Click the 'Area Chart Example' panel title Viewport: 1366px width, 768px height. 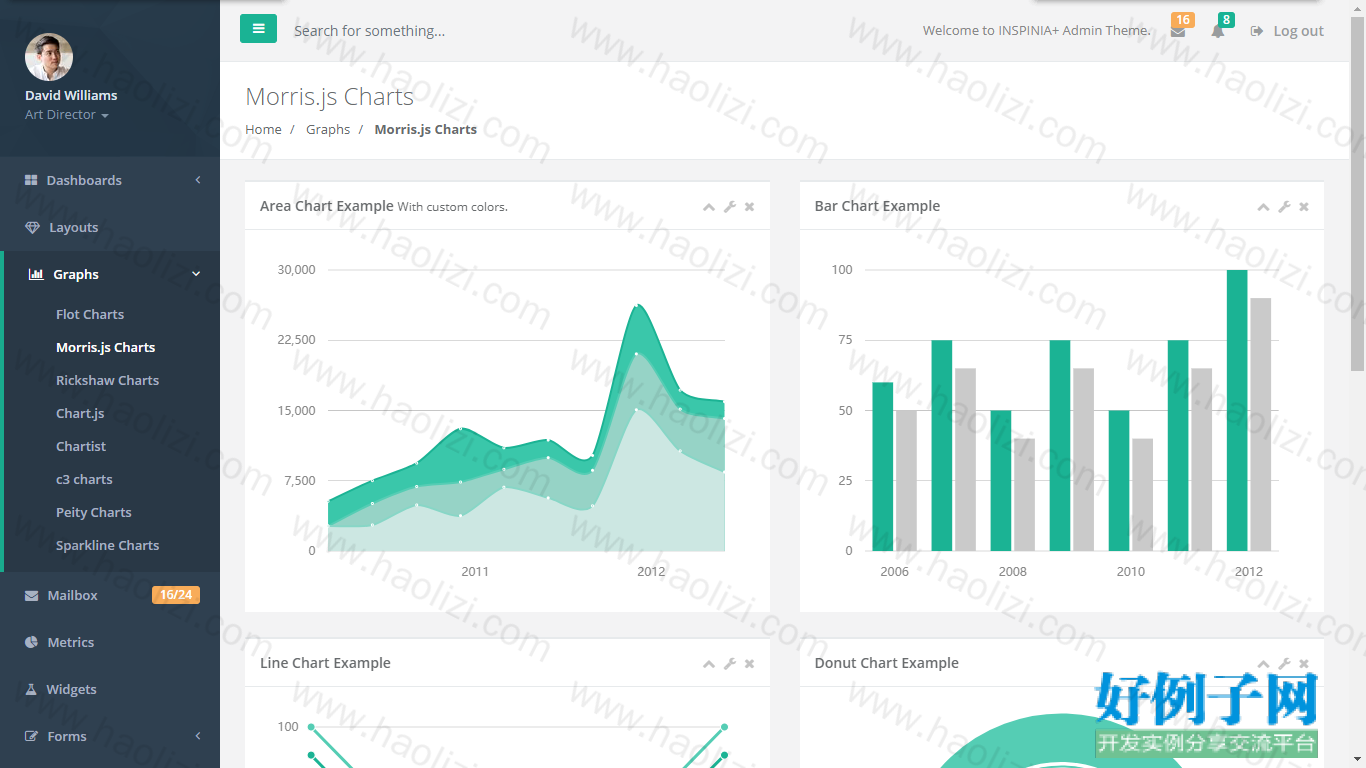[x=326, y=206]
